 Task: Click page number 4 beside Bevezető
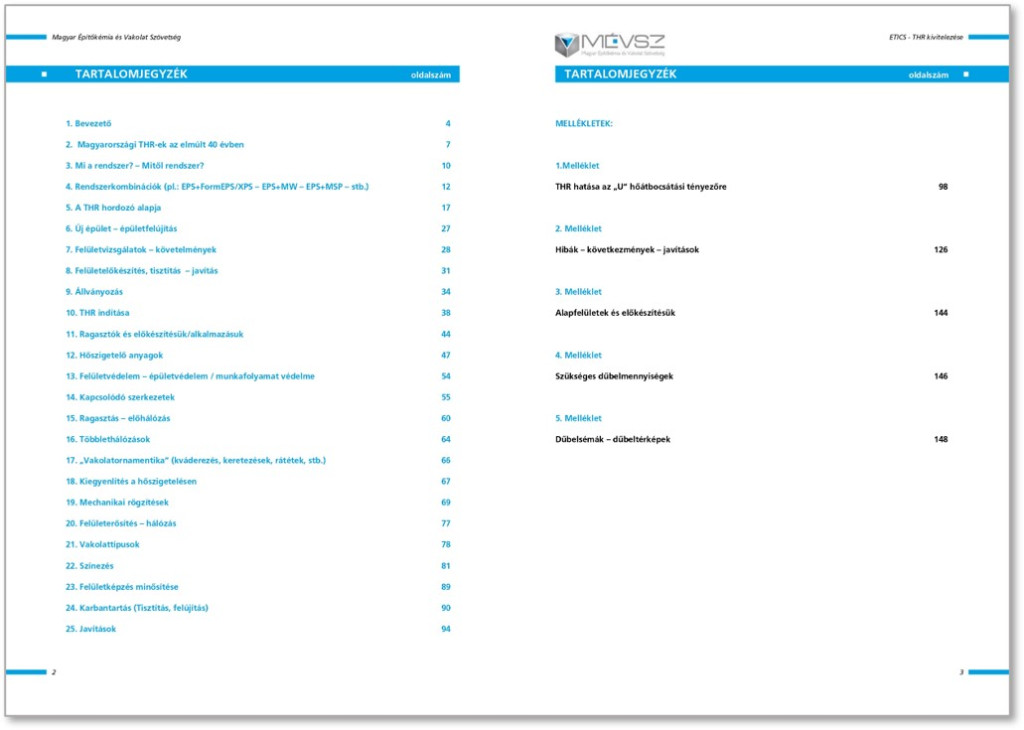[448, 123]
